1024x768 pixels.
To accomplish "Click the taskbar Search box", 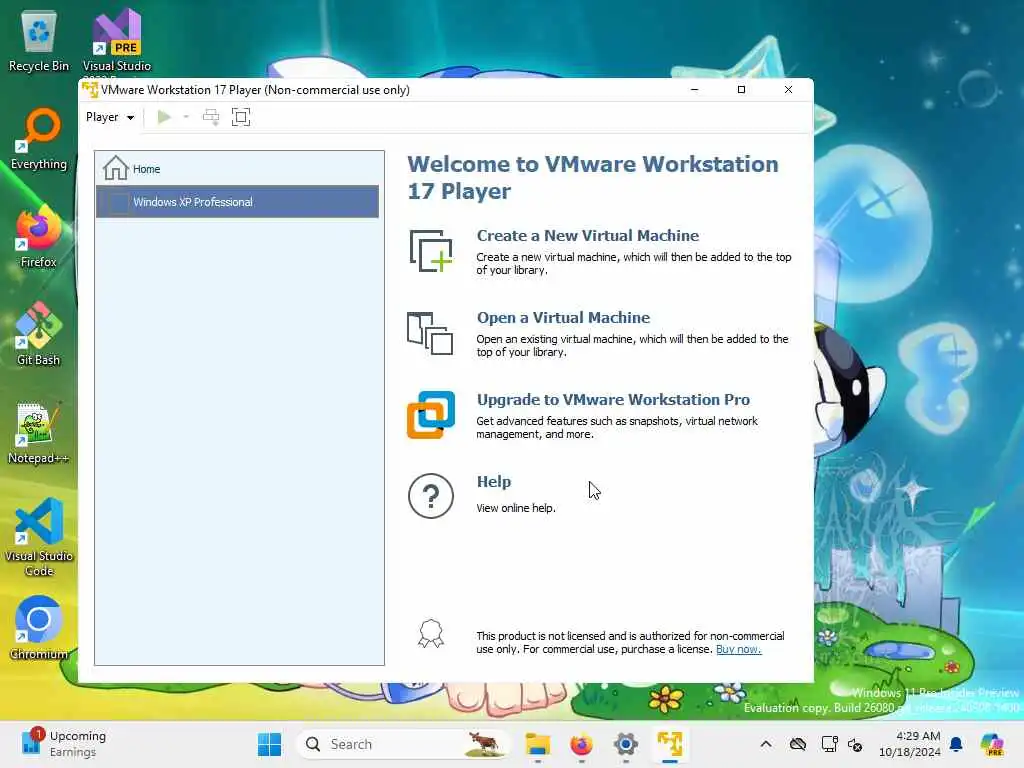I will click(x=402, y=744).
